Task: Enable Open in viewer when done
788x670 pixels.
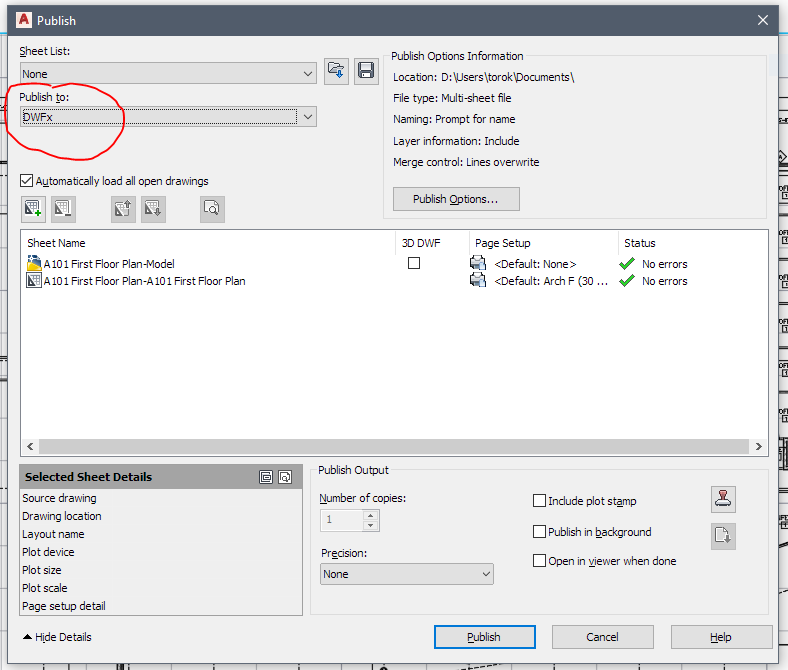Action: (x=539, y=560)
